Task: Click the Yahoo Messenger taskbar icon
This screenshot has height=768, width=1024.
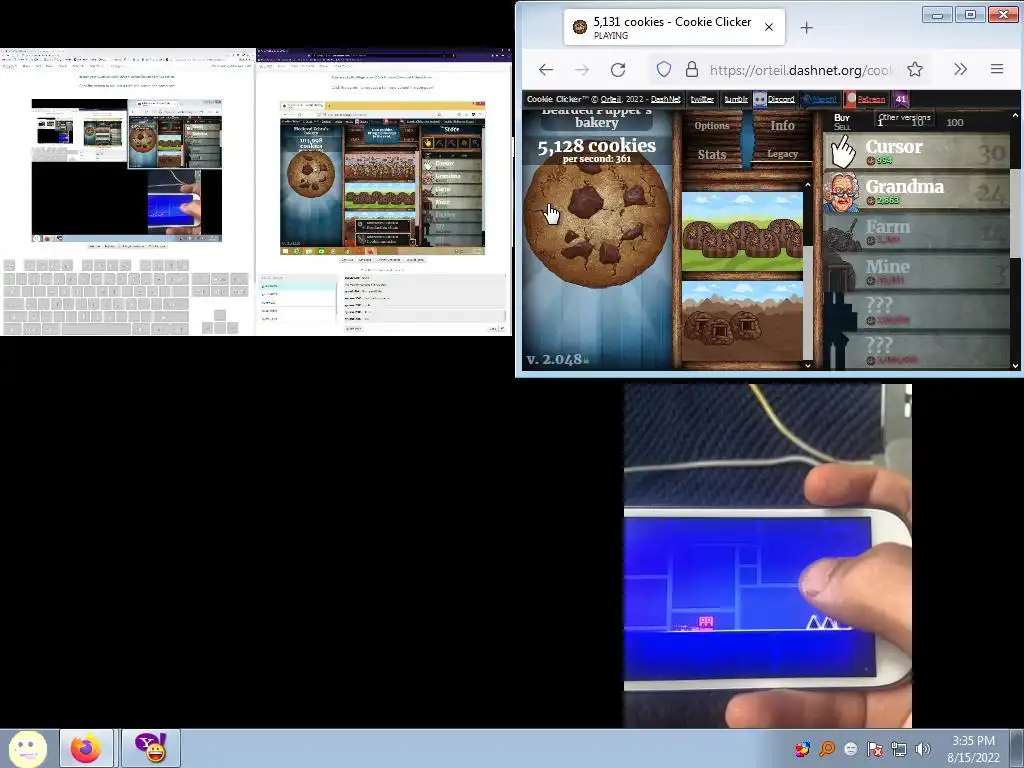Action: tap(150, 748)
